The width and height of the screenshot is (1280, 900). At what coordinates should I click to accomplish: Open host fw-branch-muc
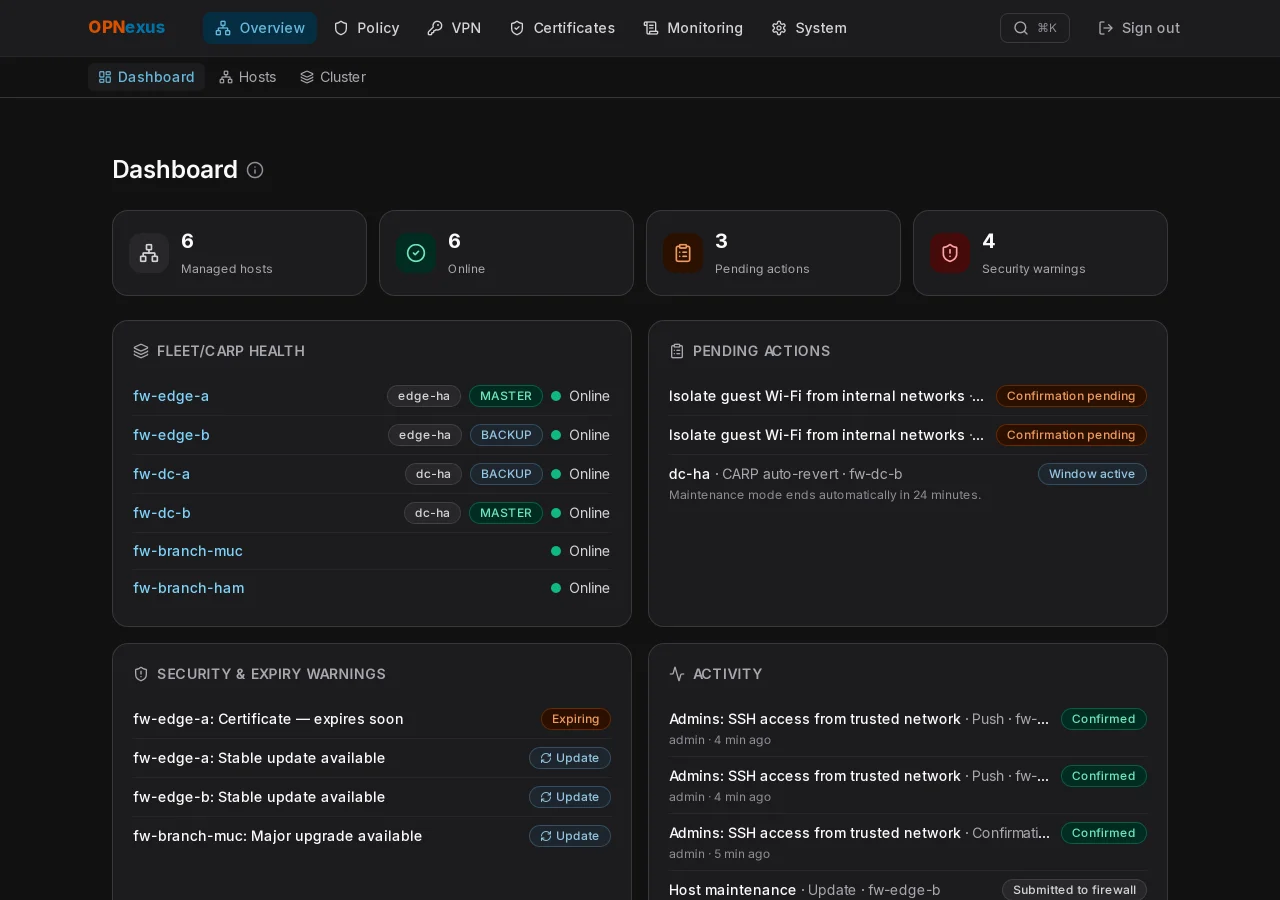click(188, 551)
